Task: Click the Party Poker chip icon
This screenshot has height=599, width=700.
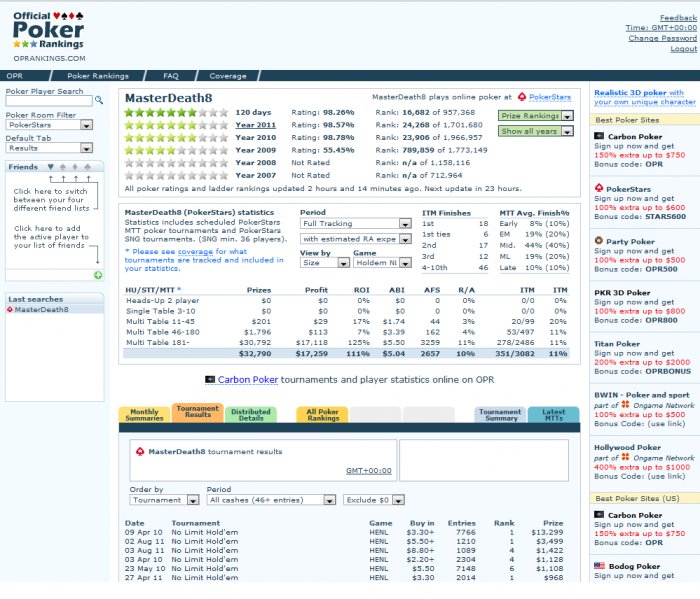Action: (x=599, y=241)
